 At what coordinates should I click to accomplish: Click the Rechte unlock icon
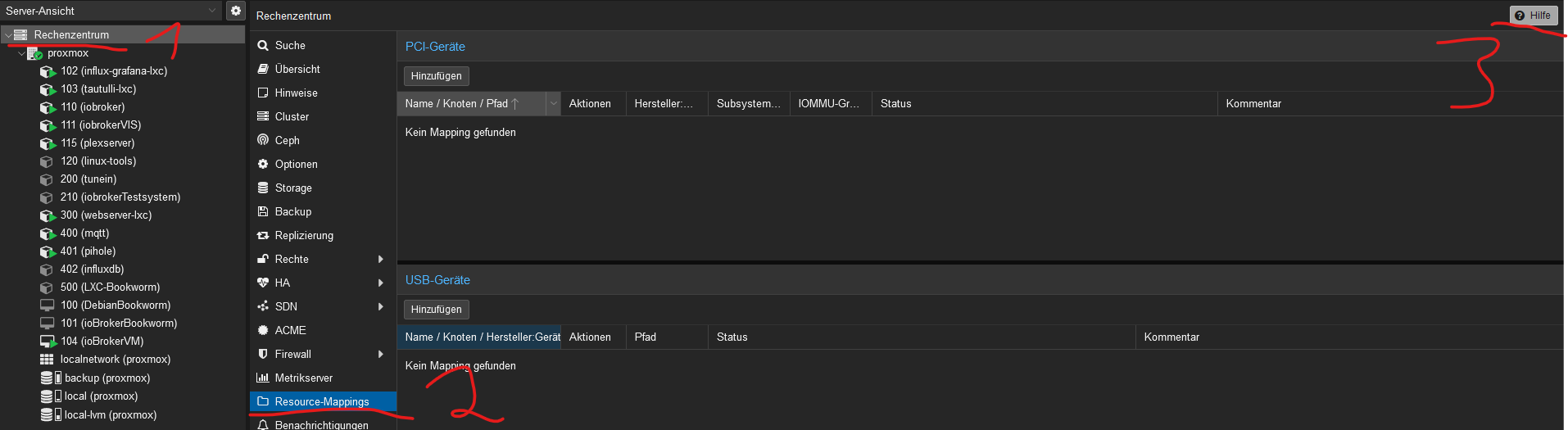pyautogui.click(x=263, y=259)
